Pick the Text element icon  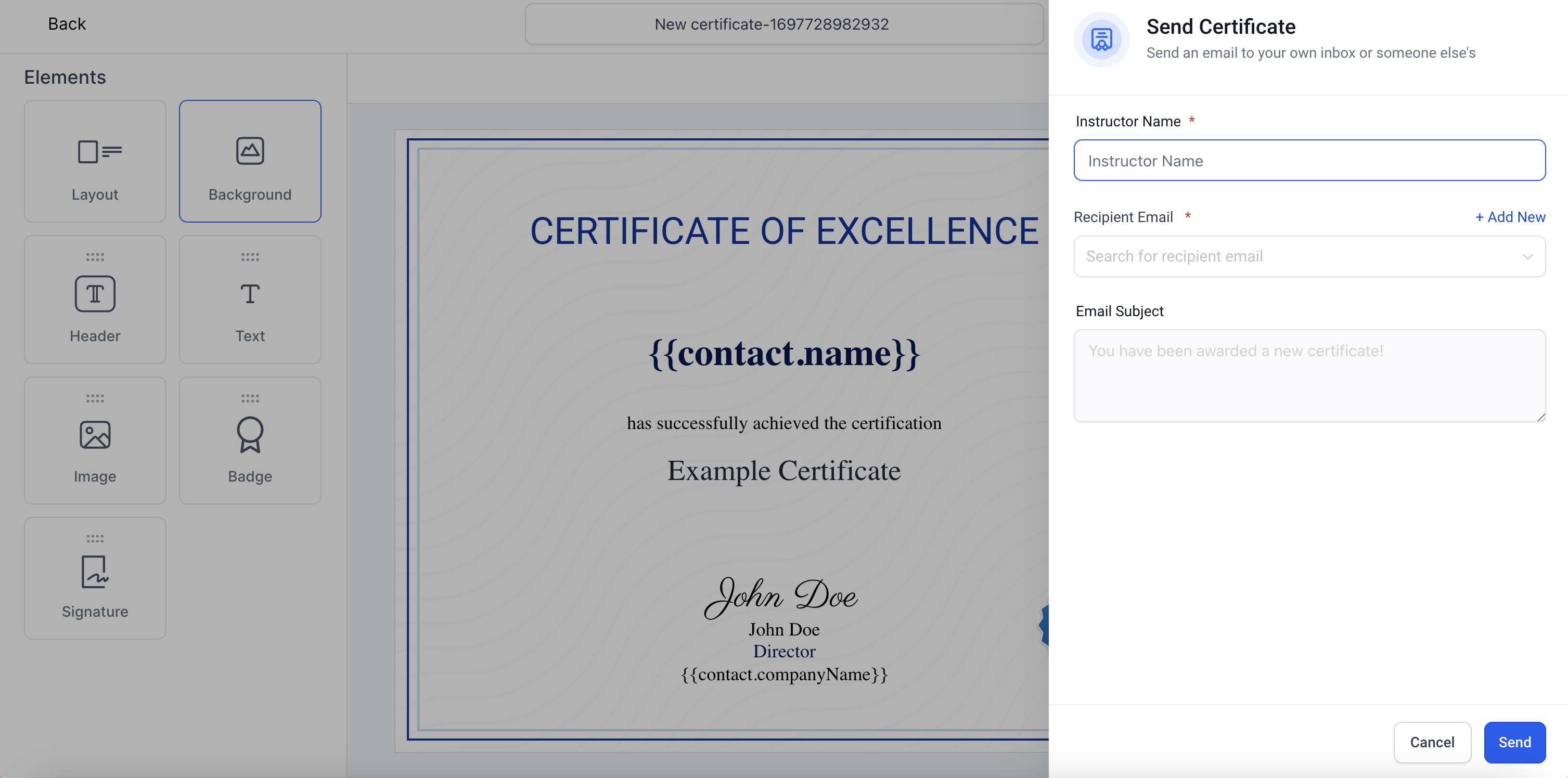250,294
